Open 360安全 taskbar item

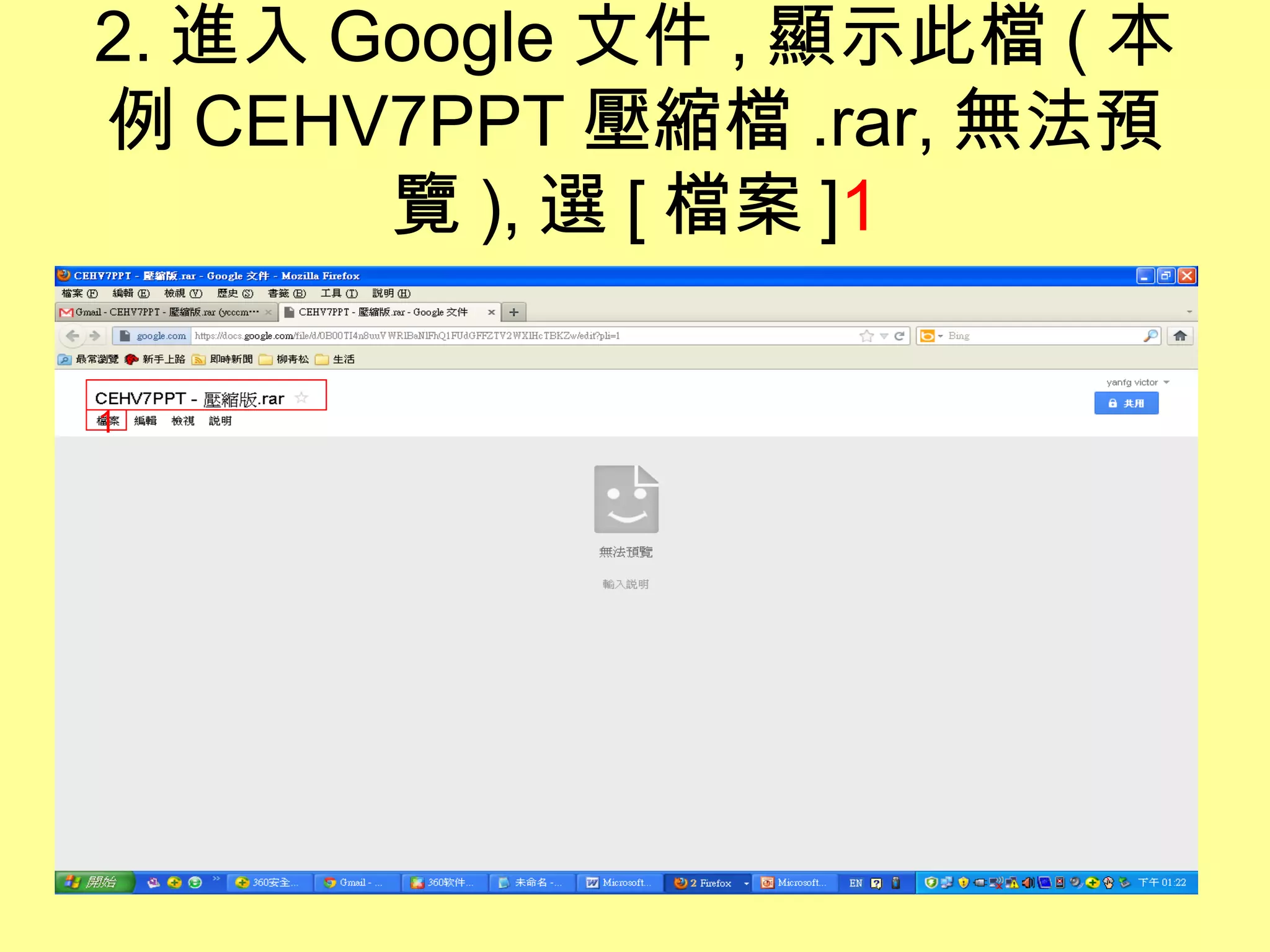click(269, 883)
